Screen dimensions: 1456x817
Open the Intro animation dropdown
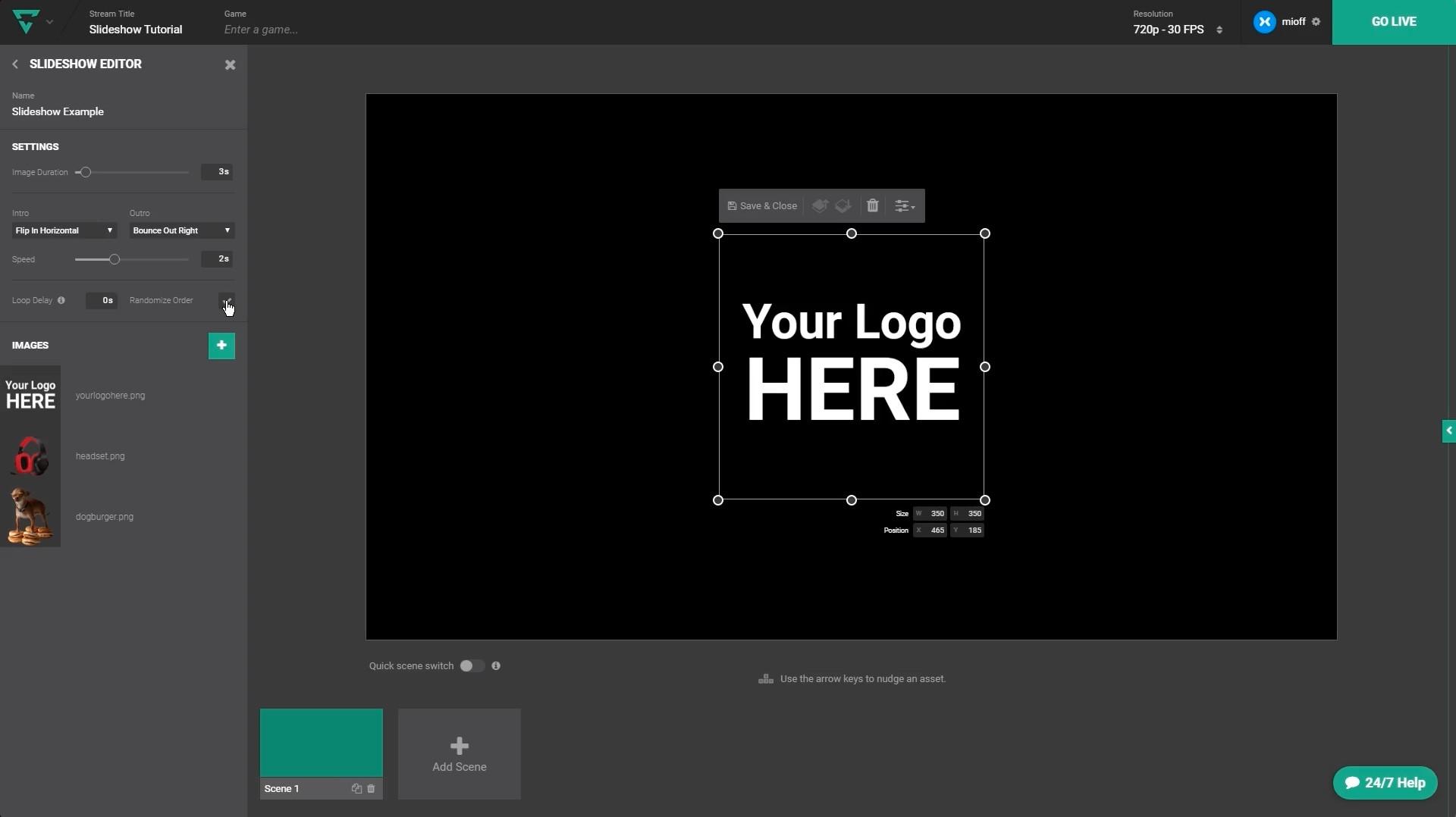tap(64, 230)
